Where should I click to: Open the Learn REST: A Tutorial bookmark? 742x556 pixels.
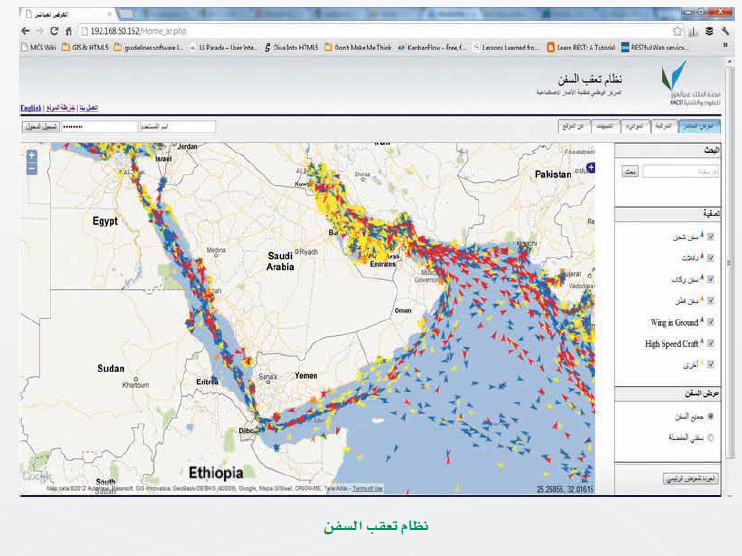[x=581, y=47]
